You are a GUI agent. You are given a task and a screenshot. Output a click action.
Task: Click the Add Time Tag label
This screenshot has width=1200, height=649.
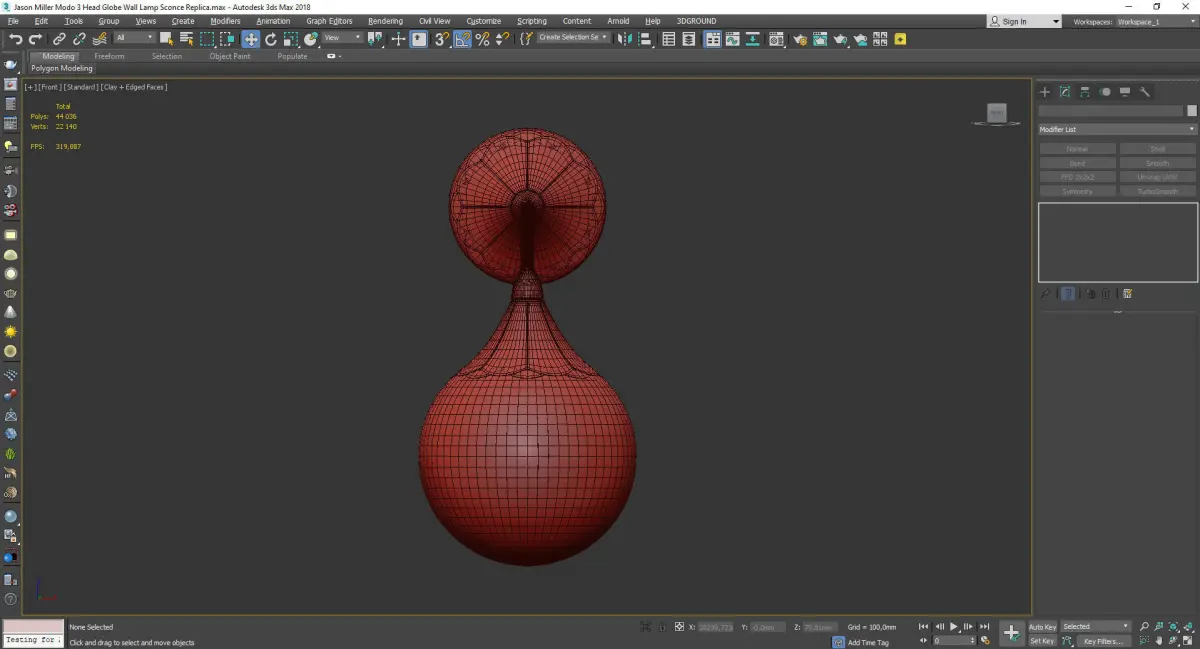(868, 642)
